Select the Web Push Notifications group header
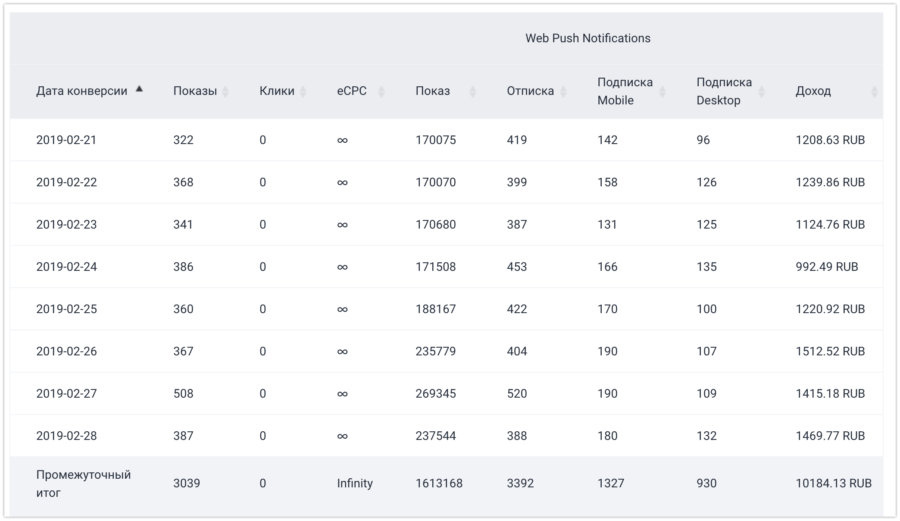Viewport: 900px width, 521px height. click(588, 38)
